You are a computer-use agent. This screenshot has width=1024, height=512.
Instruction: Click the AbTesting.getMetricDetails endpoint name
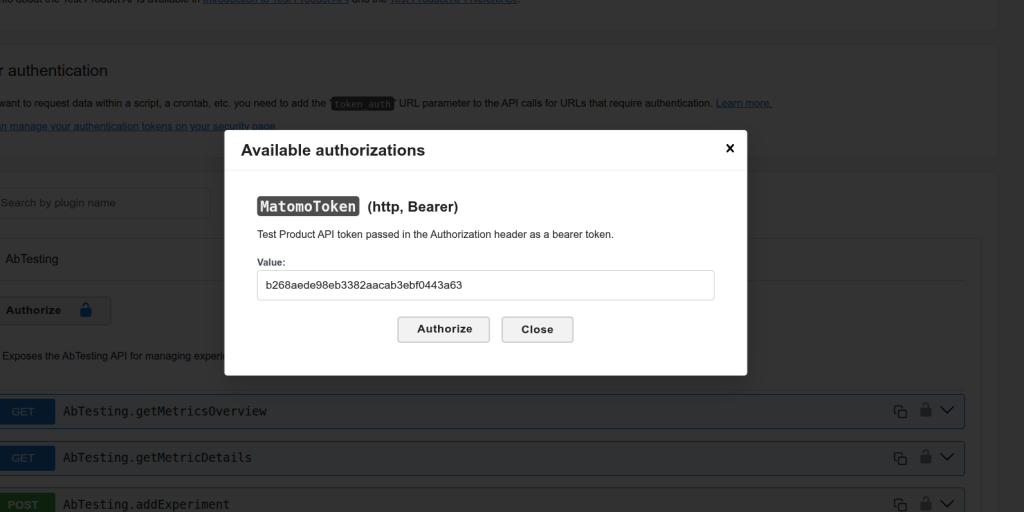coord(157,458)
